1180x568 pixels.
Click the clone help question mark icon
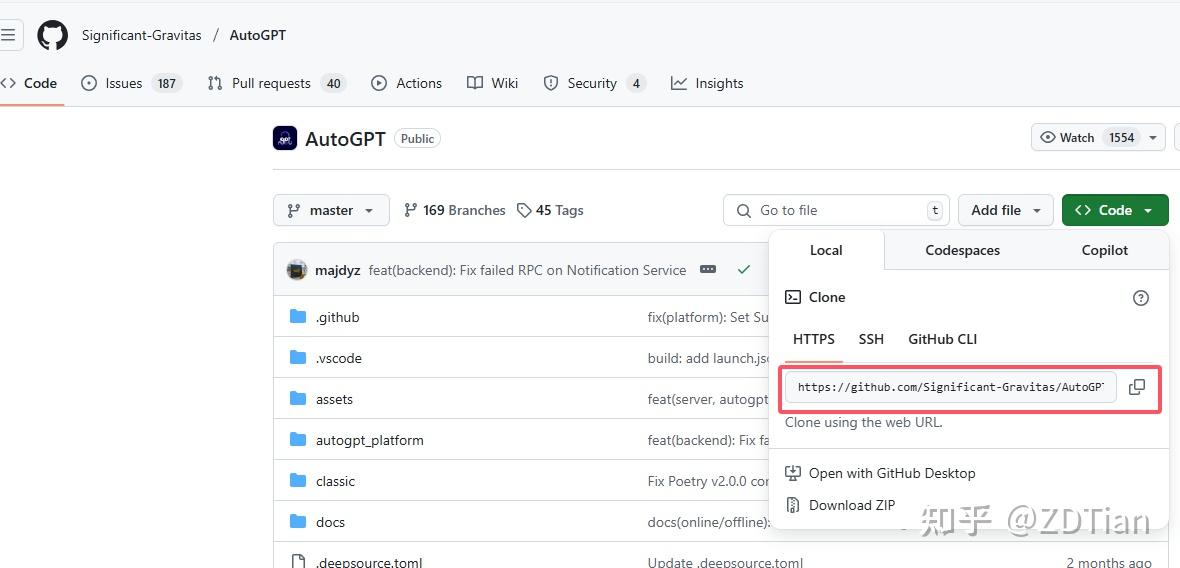pos(1141,298)
